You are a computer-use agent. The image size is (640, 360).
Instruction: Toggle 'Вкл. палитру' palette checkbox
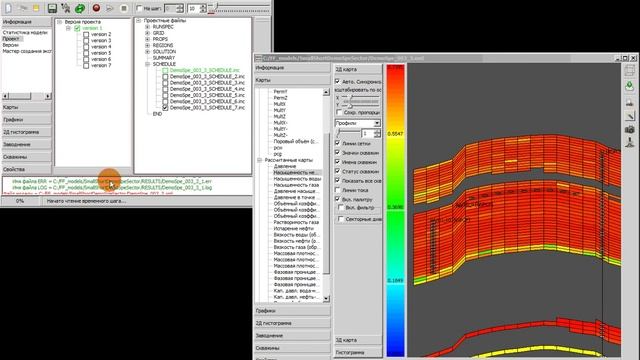[338, 199]
